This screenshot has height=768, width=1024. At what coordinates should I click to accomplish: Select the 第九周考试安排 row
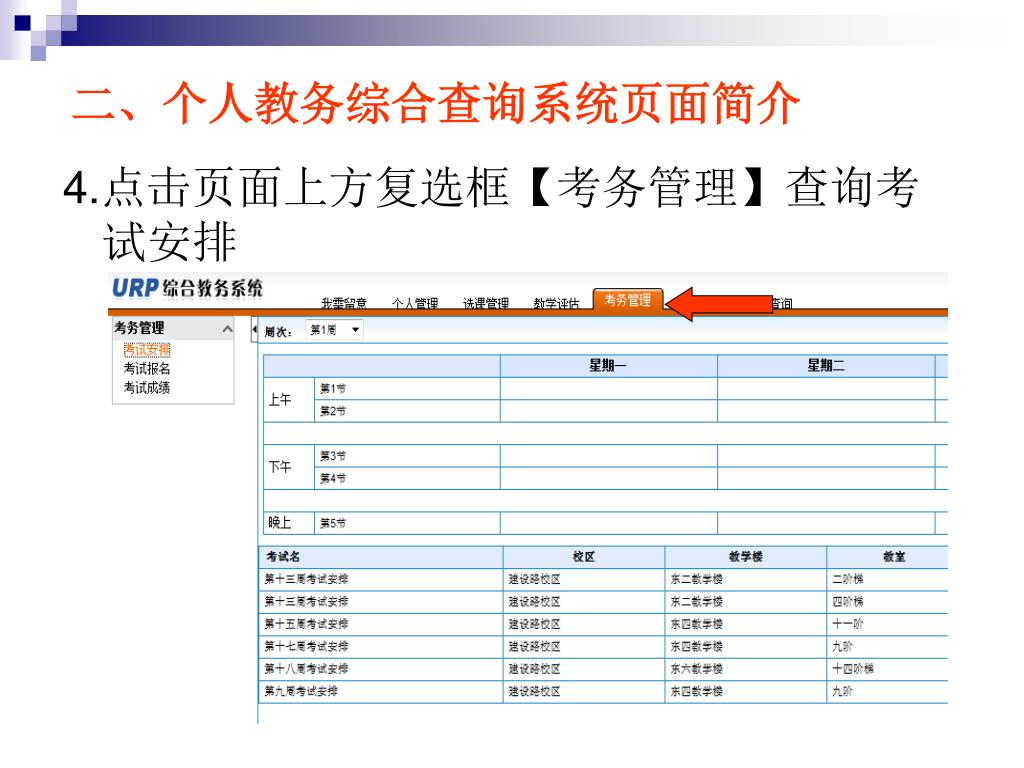[603, 691]
